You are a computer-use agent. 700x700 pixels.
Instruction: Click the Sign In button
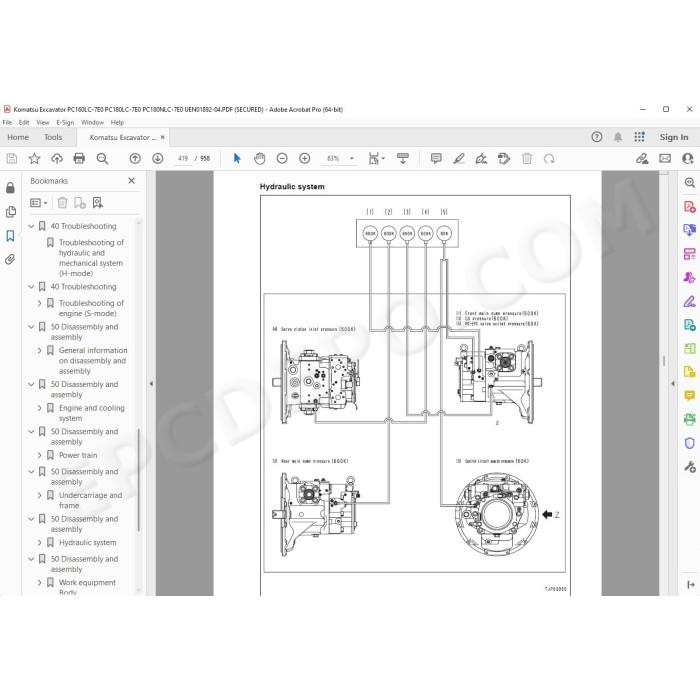(x=674, y=137)
